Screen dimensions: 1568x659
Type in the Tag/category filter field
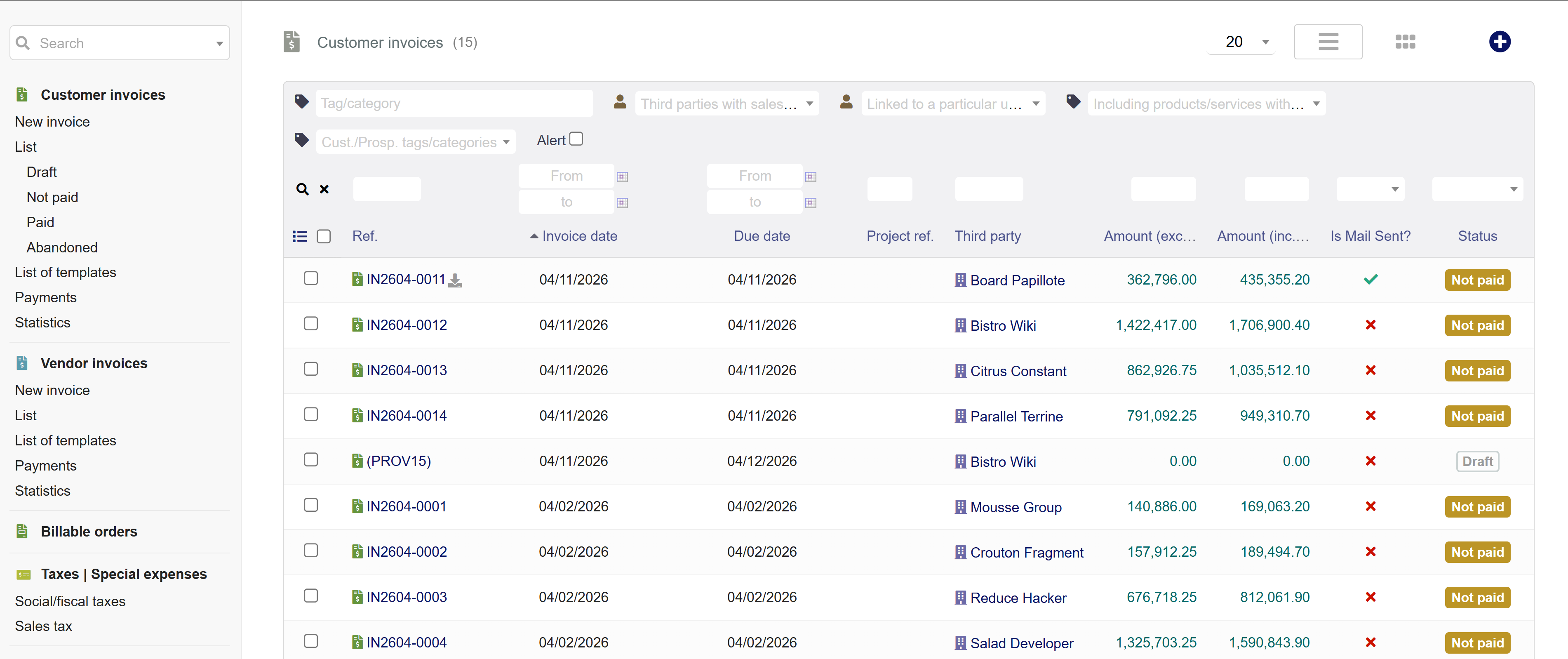(454, 103)
